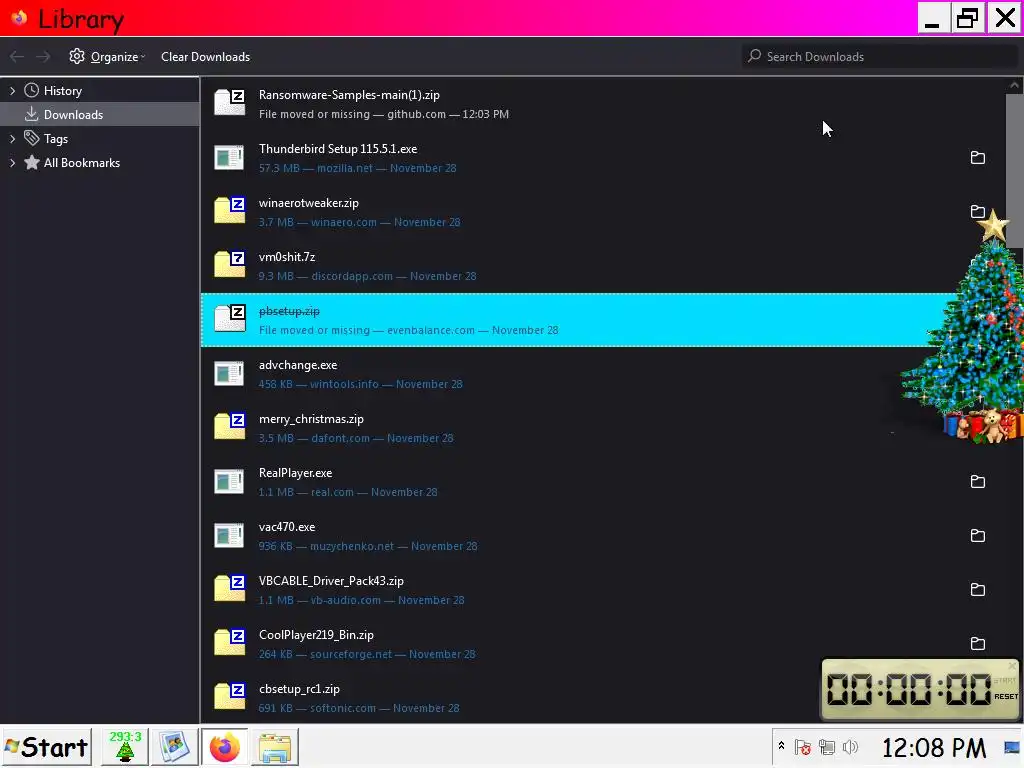
Task: Show VBCABLE_Driver_Pack43.zip in folder
Action: click(x=977, y=590)
